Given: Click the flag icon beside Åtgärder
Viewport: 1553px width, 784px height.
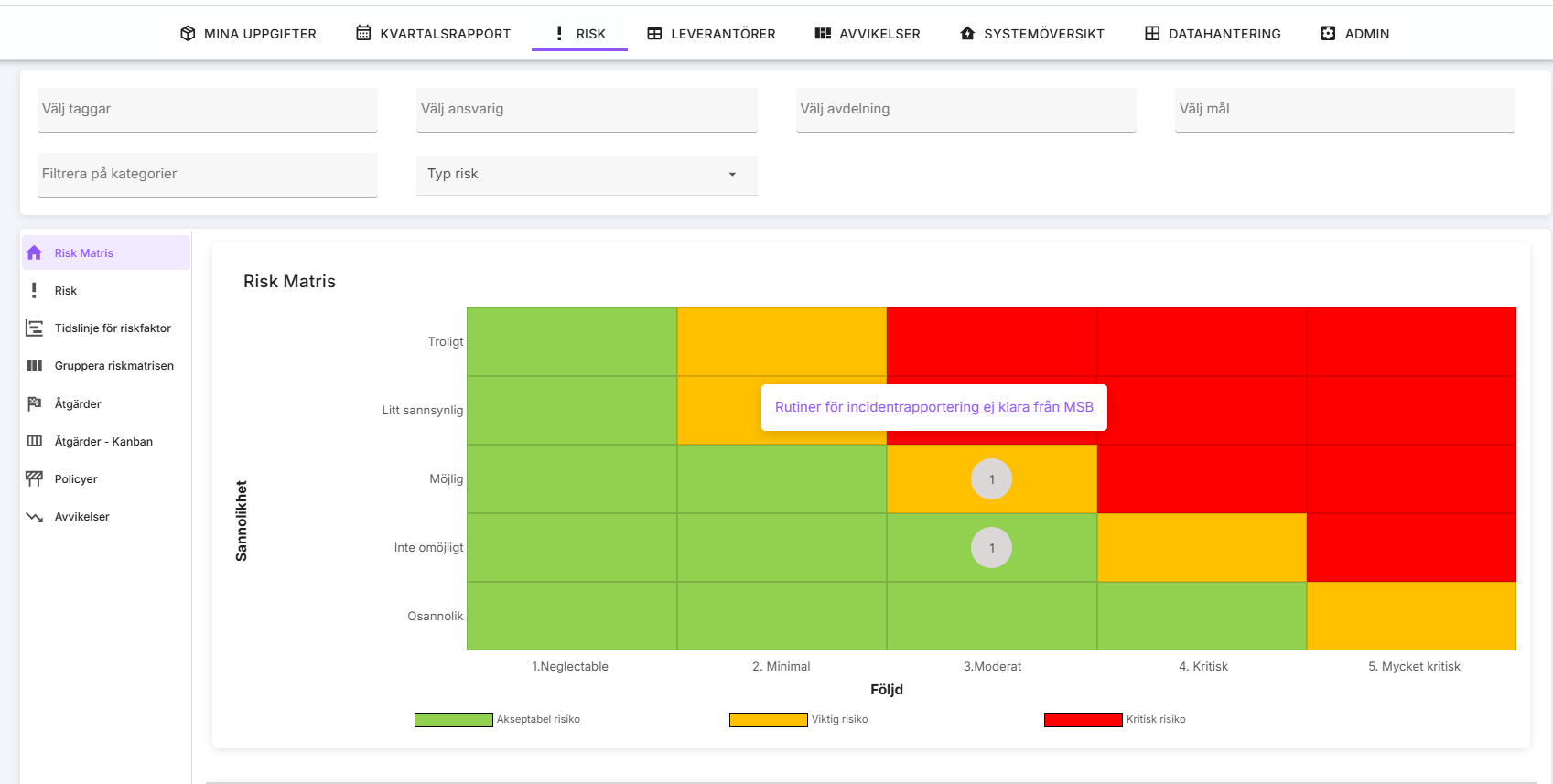Looking at the screenshot, I should pyautogui.click(x=35, y=403).
